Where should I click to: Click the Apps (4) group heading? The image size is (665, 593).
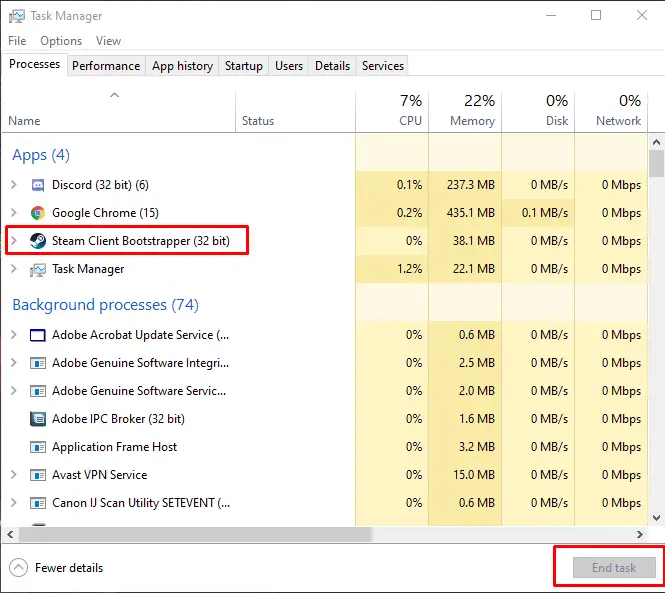[41, 155]
